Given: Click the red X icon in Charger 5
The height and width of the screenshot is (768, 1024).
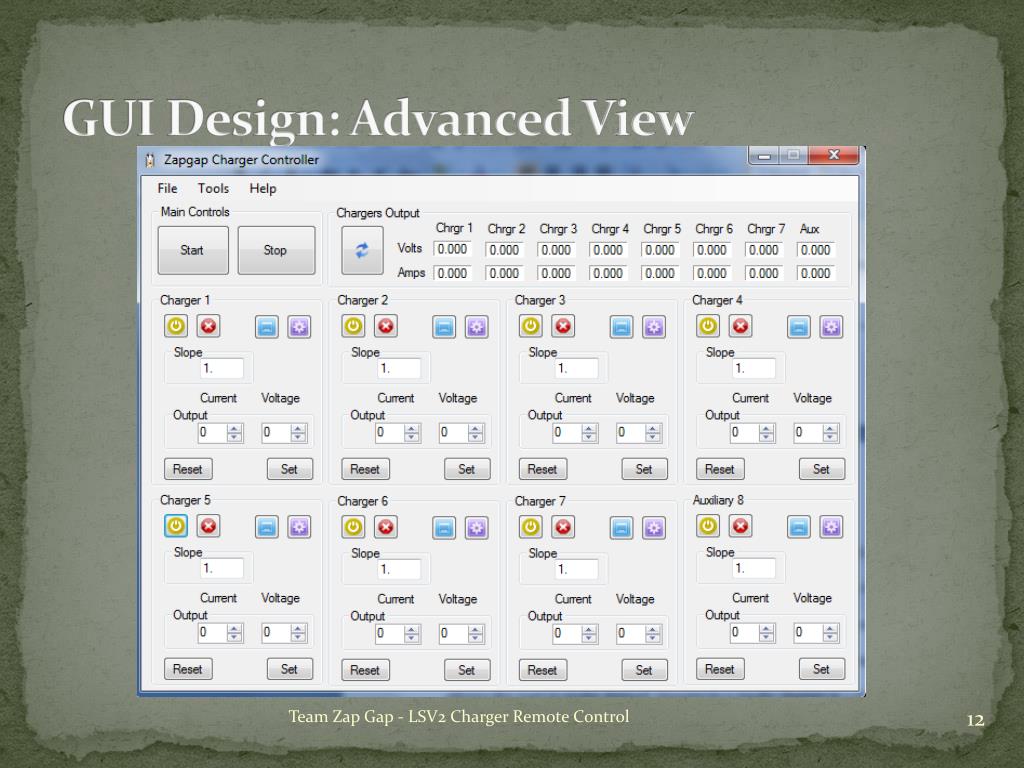Looking at the screenshot, I should point(208,526).
